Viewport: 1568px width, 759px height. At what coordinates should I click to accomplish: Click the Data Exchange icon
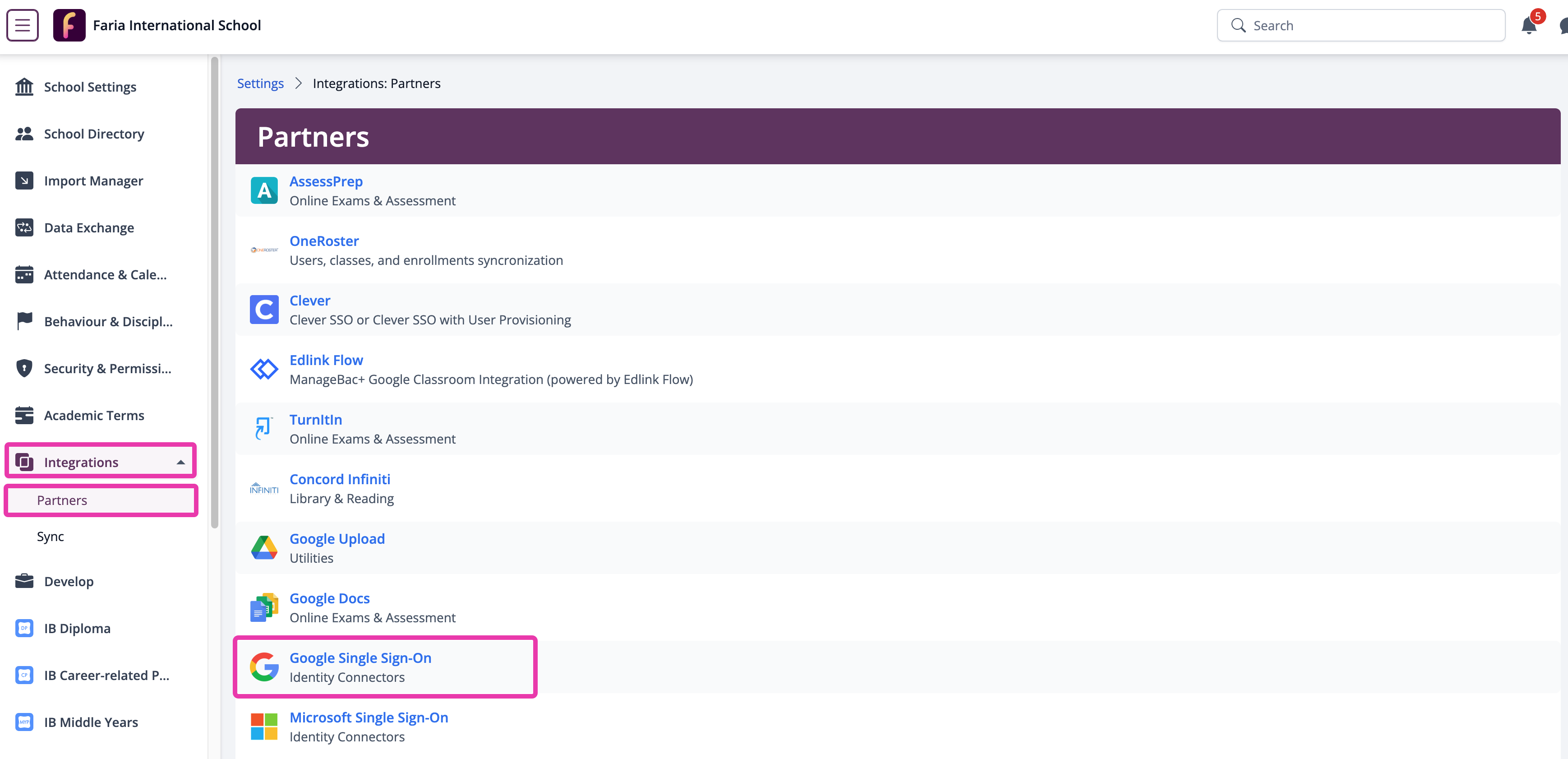[x=24, y=227]
